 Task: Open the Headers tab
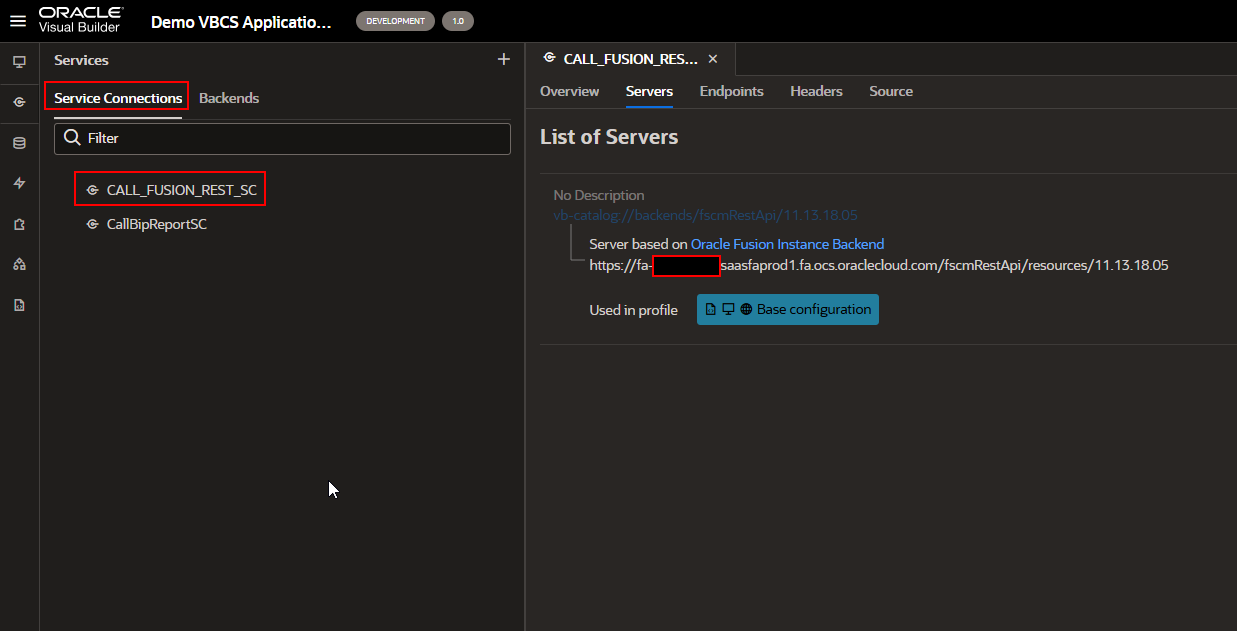(x=816, y=91)
